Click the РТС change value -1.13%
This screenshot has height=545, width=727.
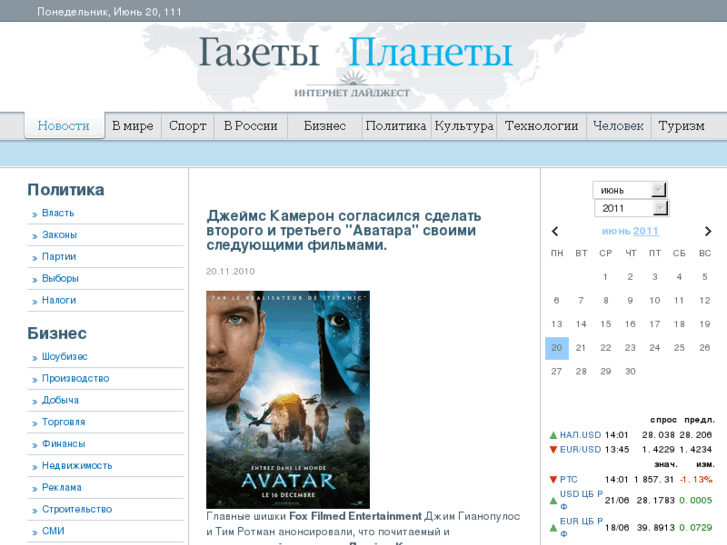coord(696,480)
